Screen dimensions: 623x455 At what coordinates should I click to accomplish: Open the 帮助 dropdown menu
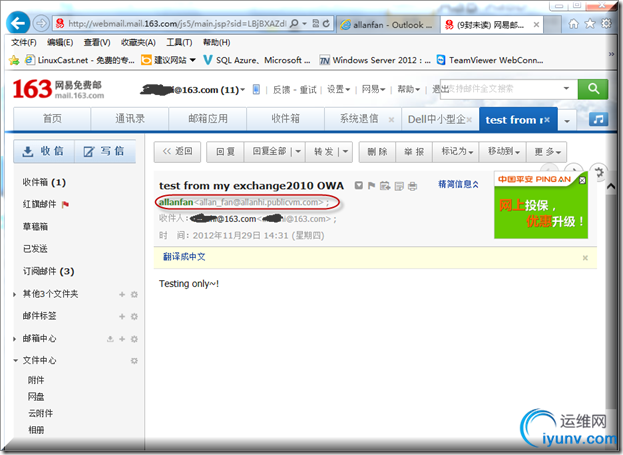[409, 89]
